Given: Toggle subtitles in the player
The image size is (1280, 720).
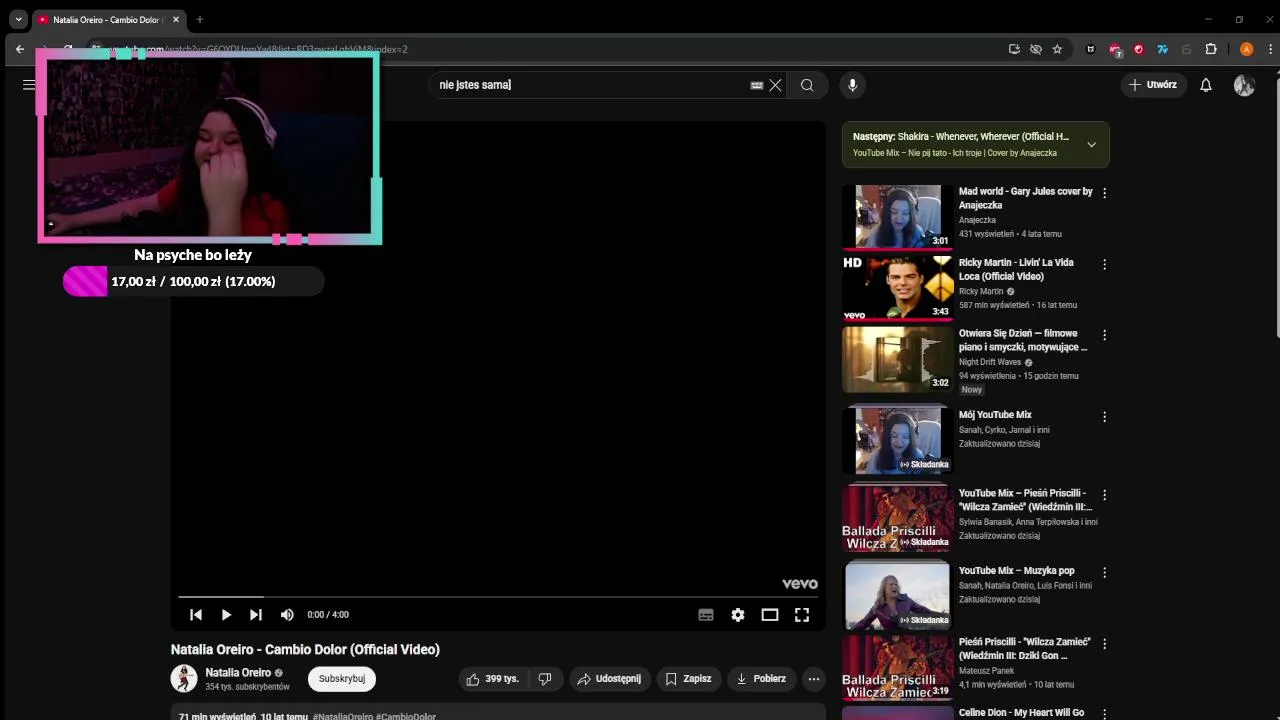Looking at the screenshot, I should 706,615.
